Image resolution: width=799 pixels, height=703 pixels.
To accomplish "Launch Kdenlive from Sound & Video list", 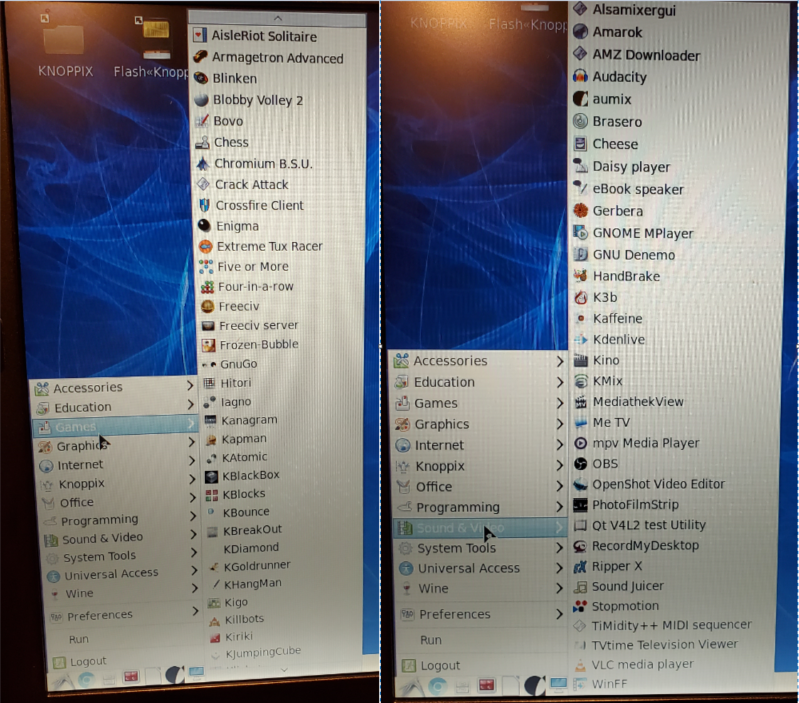I will click(619, 339).
